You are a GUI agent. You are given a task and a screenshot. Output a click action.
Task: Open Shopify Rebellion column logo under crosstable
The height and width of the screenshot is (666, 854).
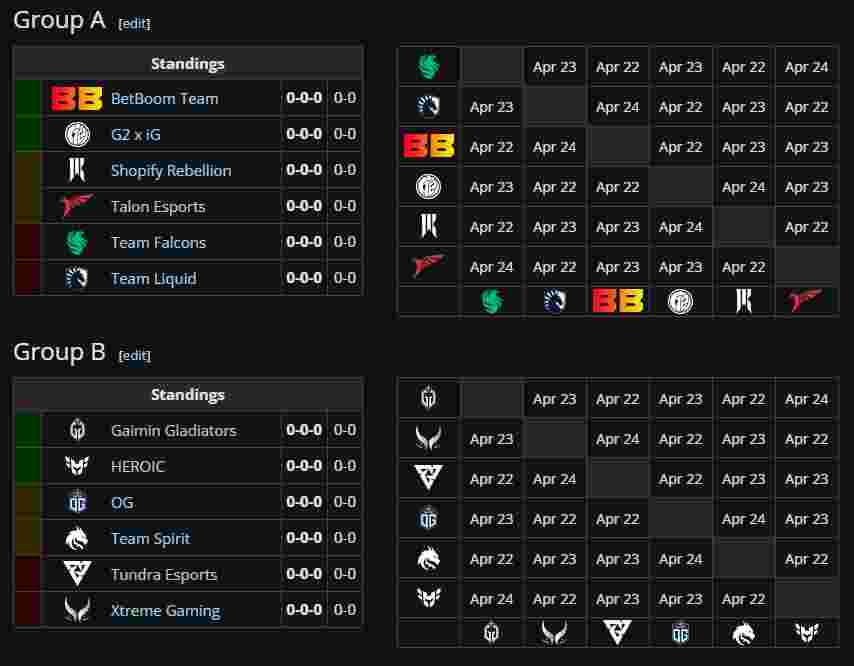pos(743,301)
